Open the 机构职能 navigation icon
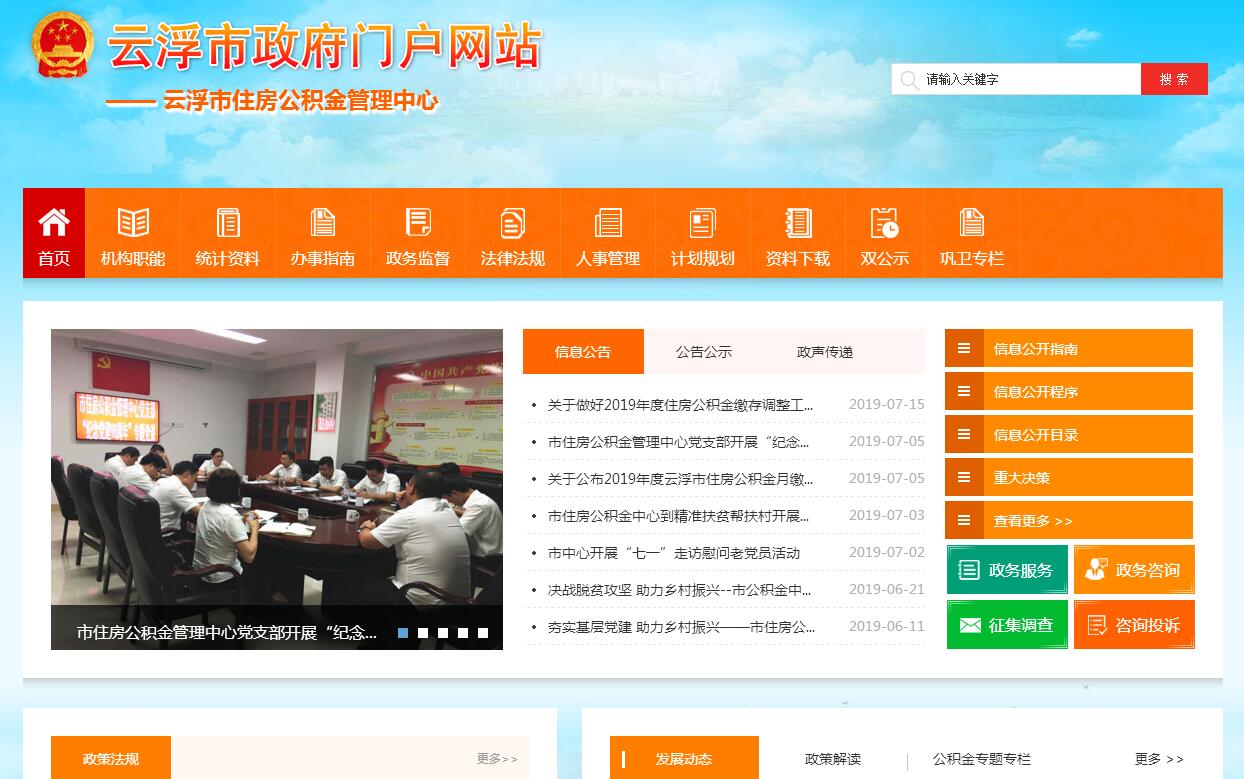1244x779 pixels. tap(133, 222)
